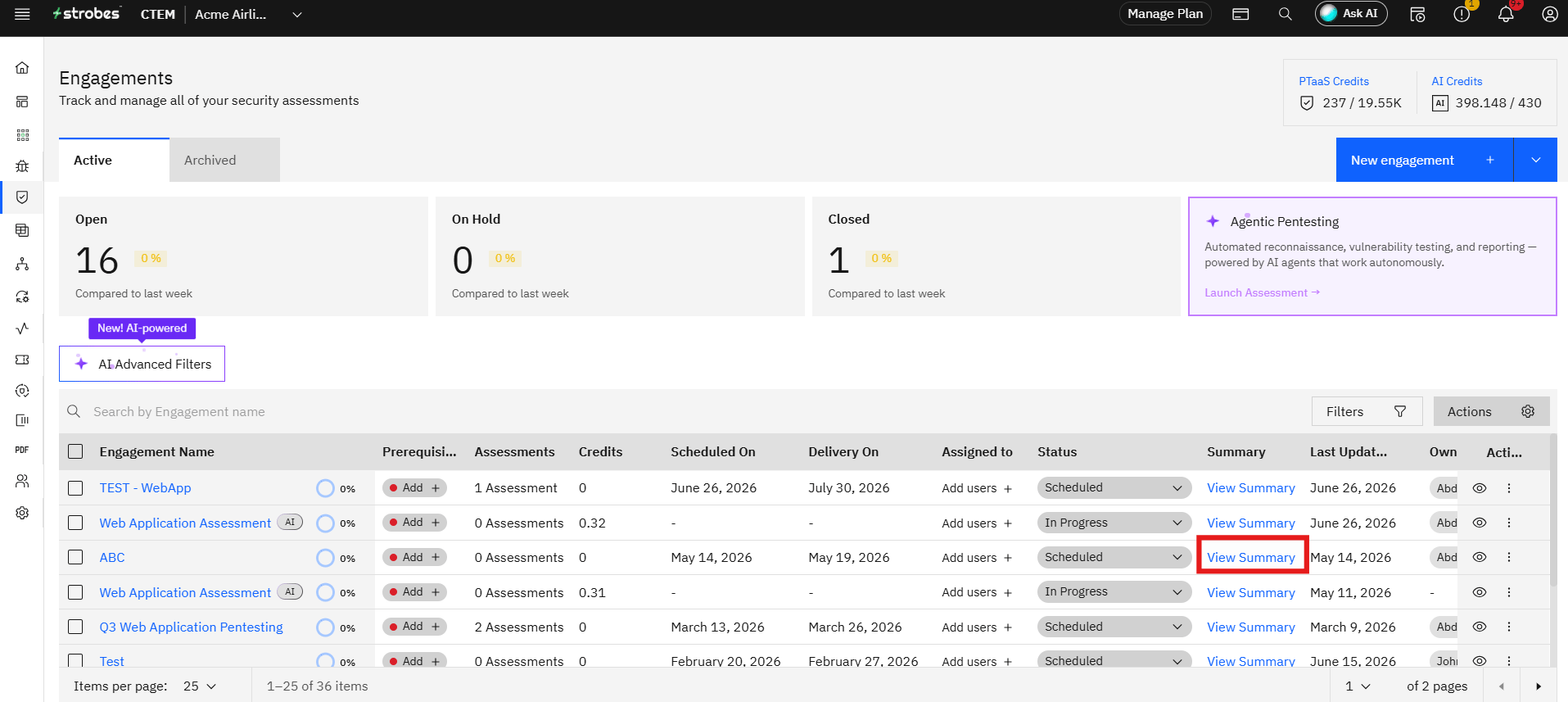Click the Ask AI button
Viewport: 1568px width, 702px height.
(1351, 14)
